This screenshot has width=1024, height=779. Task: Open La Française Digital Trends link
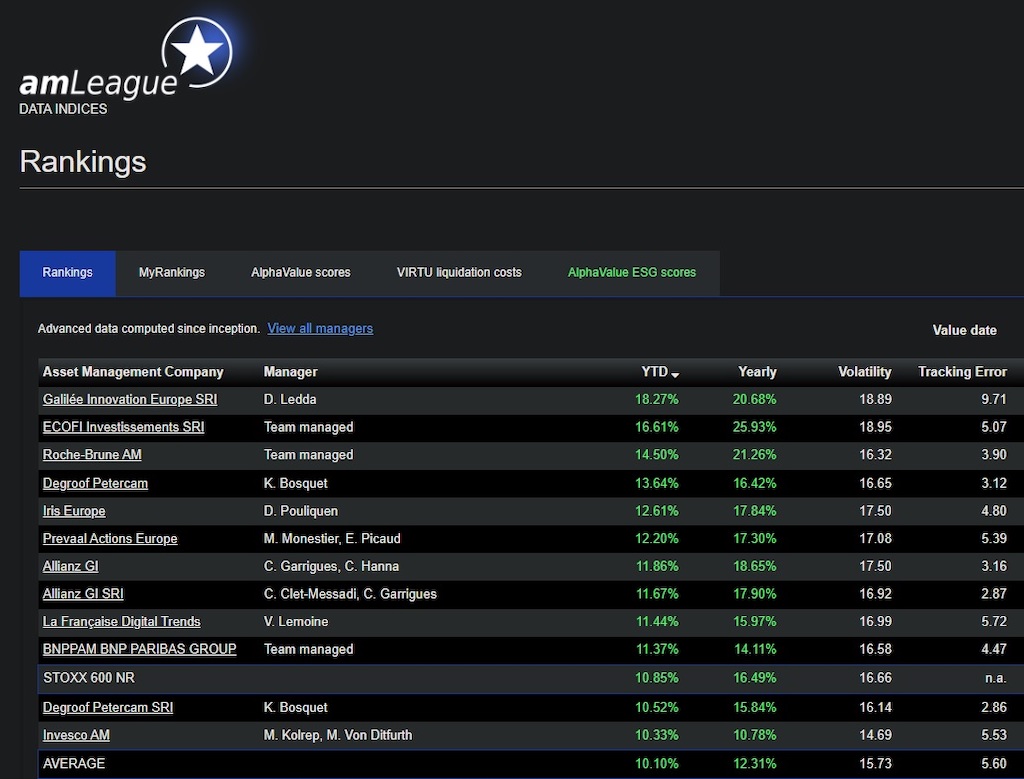click(x=121, y=622)
